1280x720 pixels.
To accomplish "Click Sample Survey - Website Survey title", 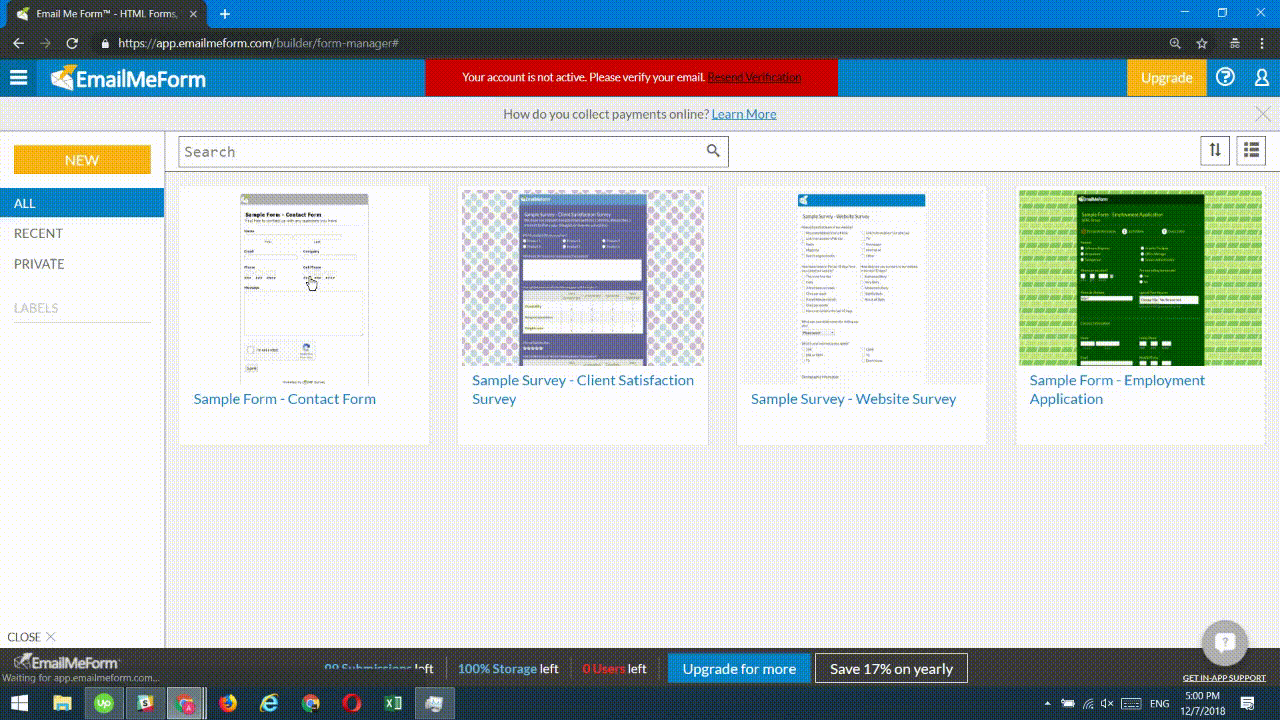I will 854,399.
